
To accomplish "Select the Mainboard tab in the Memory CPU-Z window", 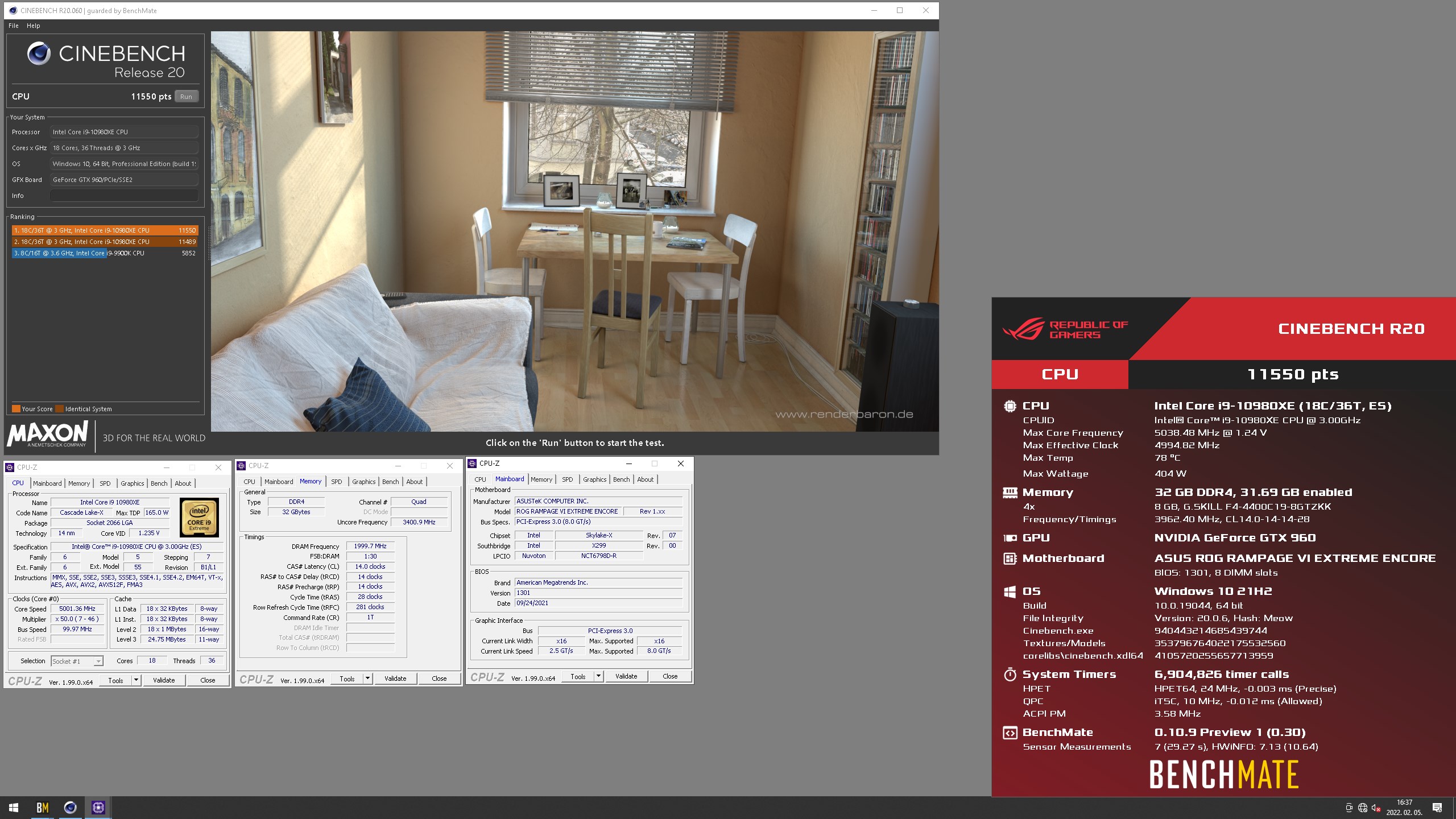I will tap(279, 482).
